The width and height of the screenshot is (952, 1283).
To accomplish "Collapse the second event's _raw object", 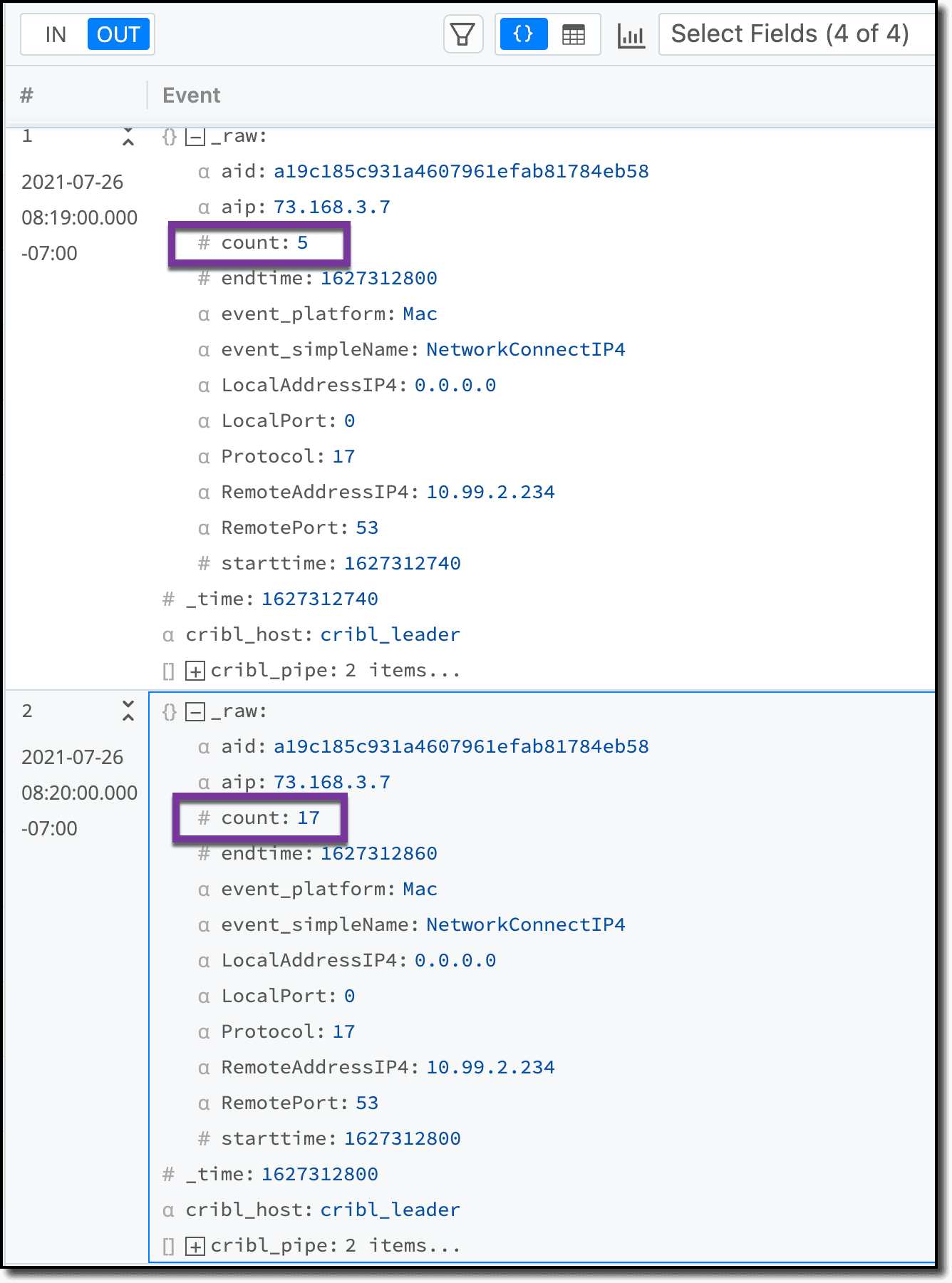I will click(x=195, y=711).
